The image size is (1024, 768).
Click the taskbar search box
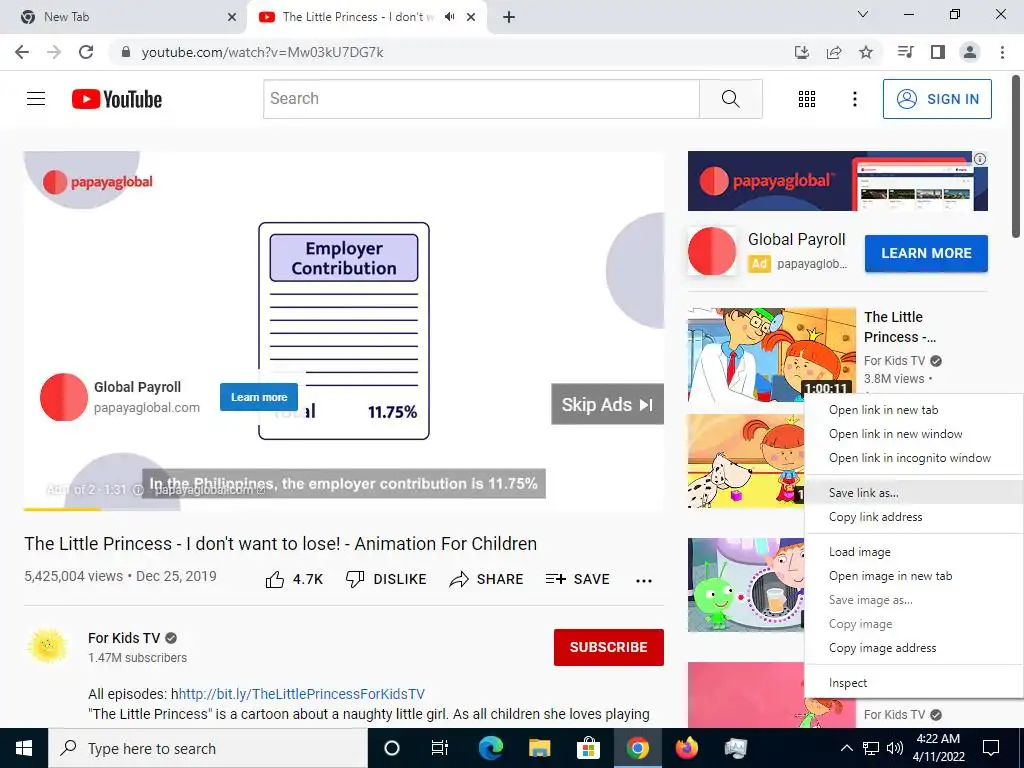208,748
